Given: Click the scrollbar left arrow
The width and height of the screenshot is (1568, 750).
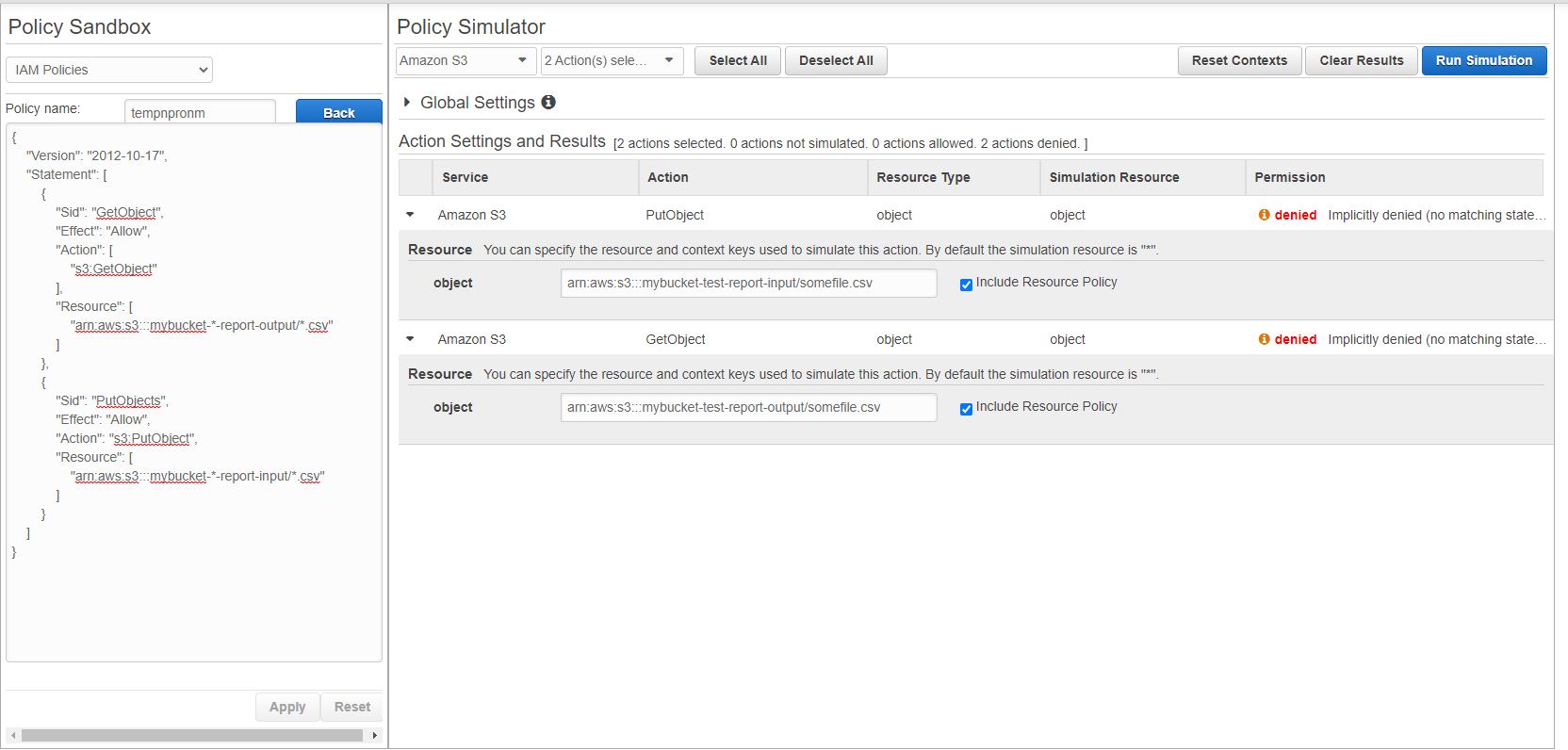Looking at the screenshot, I should click(13, 735).
